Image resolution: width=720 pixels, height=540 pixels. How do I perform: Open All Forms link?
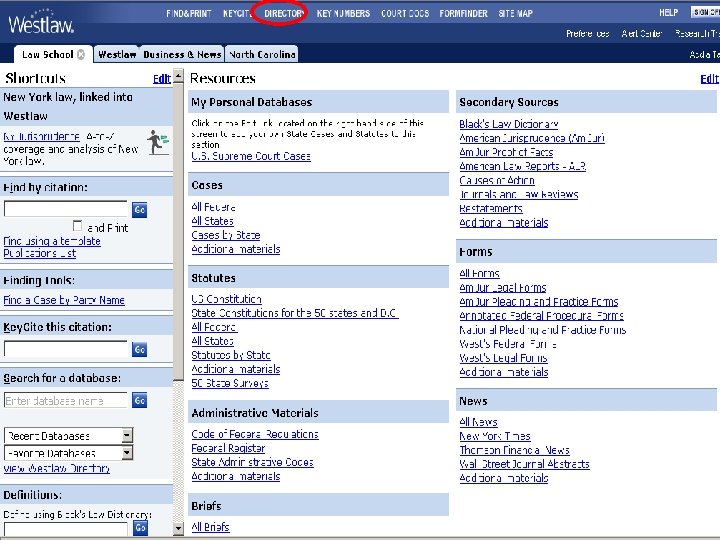(479, 274)
